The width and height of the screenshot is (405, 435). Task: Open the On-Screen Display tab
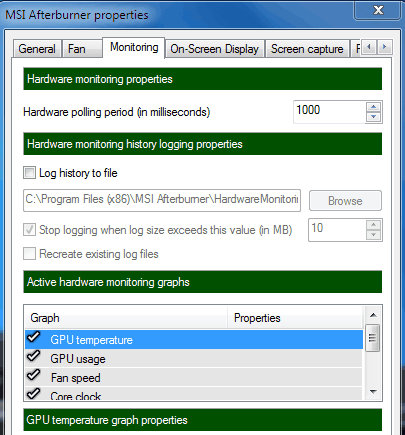click(214, 49)
